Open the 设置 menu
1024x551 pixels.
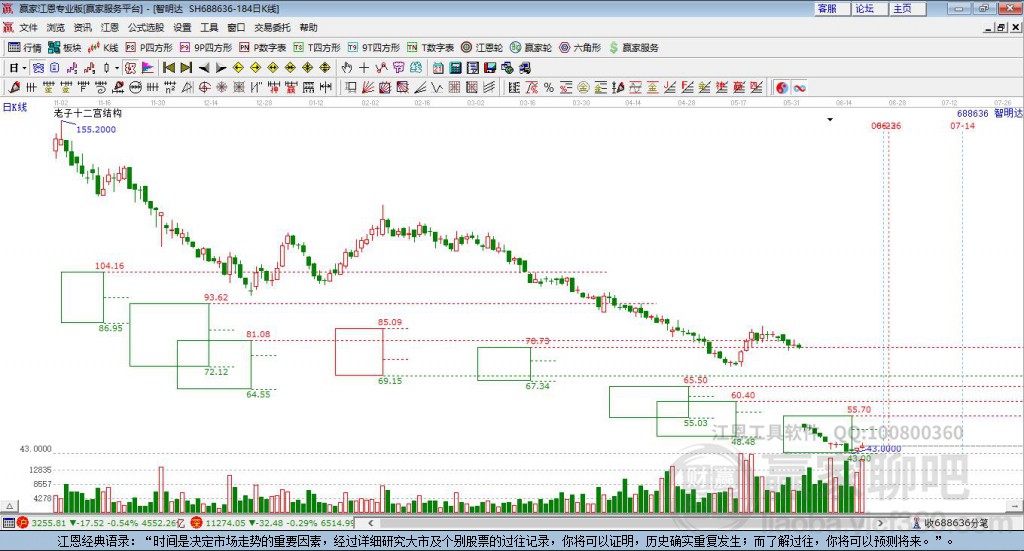point(182,27)
